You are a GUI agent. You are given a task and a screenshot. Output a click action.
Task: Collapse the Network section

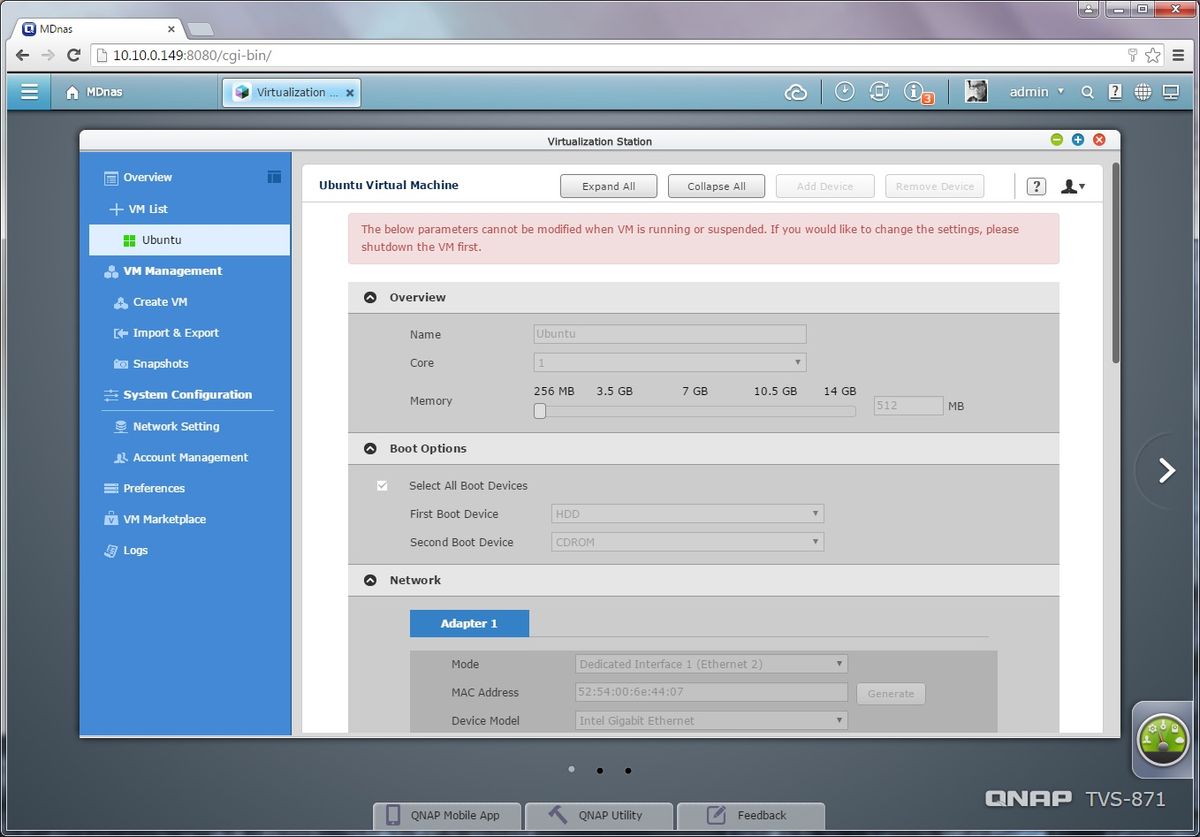point(371,580)
